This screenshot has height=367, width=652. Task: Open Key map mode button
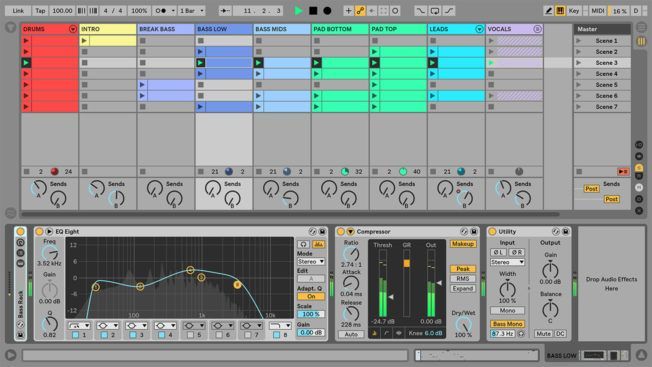[574, 11]
